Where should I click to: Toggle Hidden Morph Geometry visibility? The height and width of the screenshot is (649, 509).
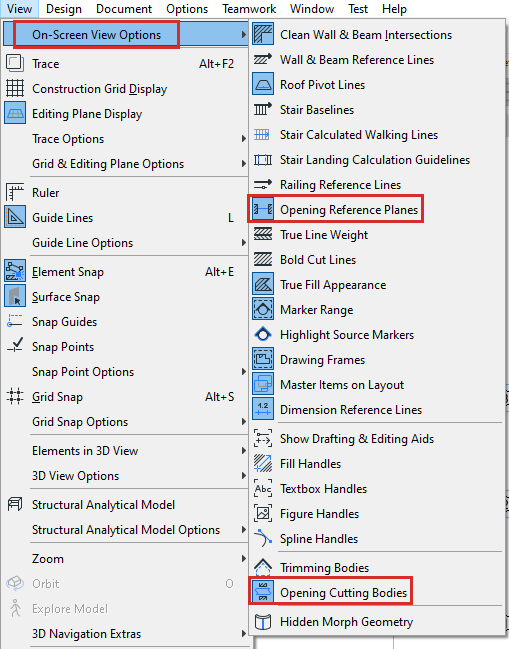coord(377,621)
